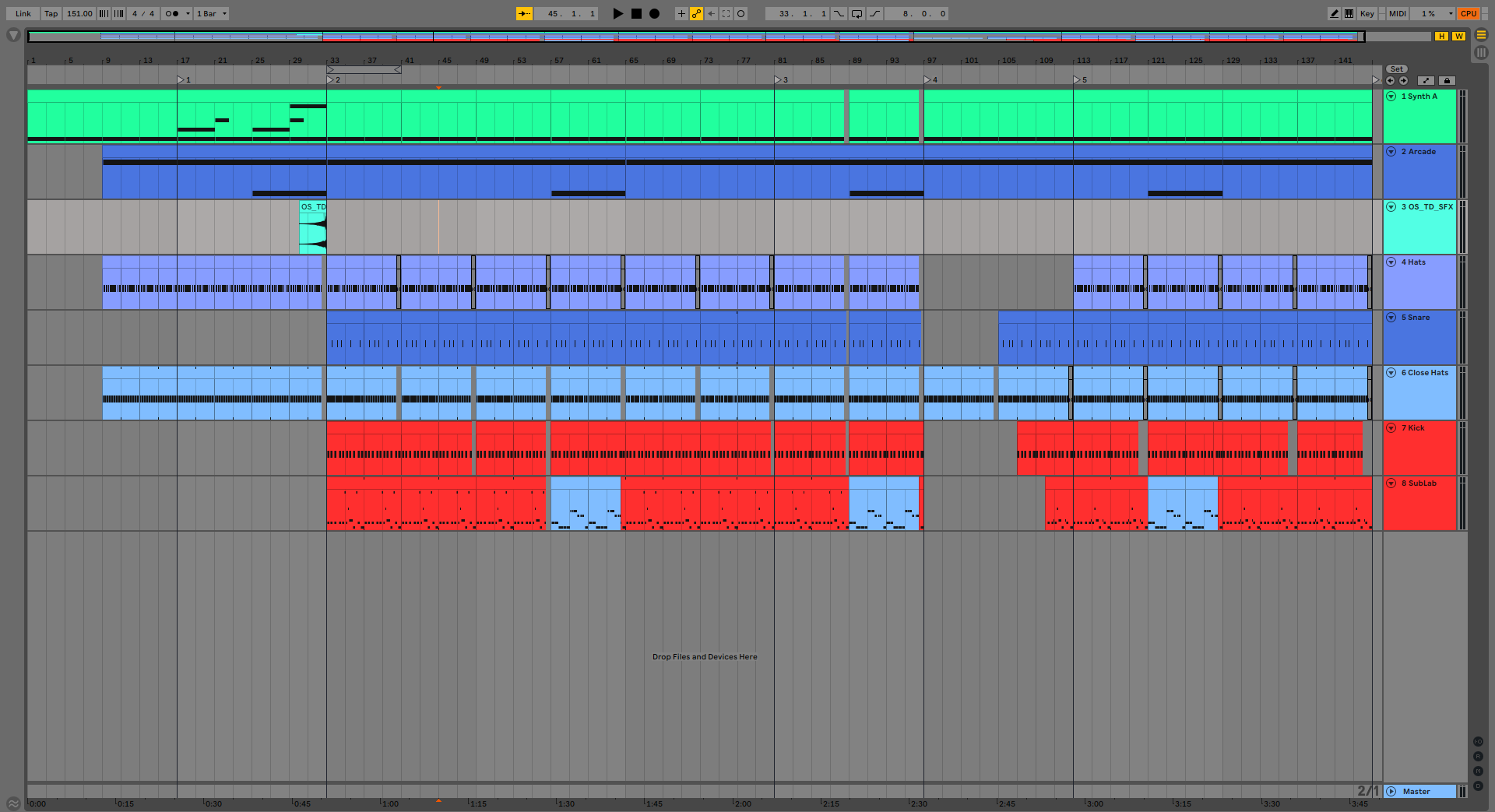
Task: Toggle the Follow playback button
Action: click(524, 13)
